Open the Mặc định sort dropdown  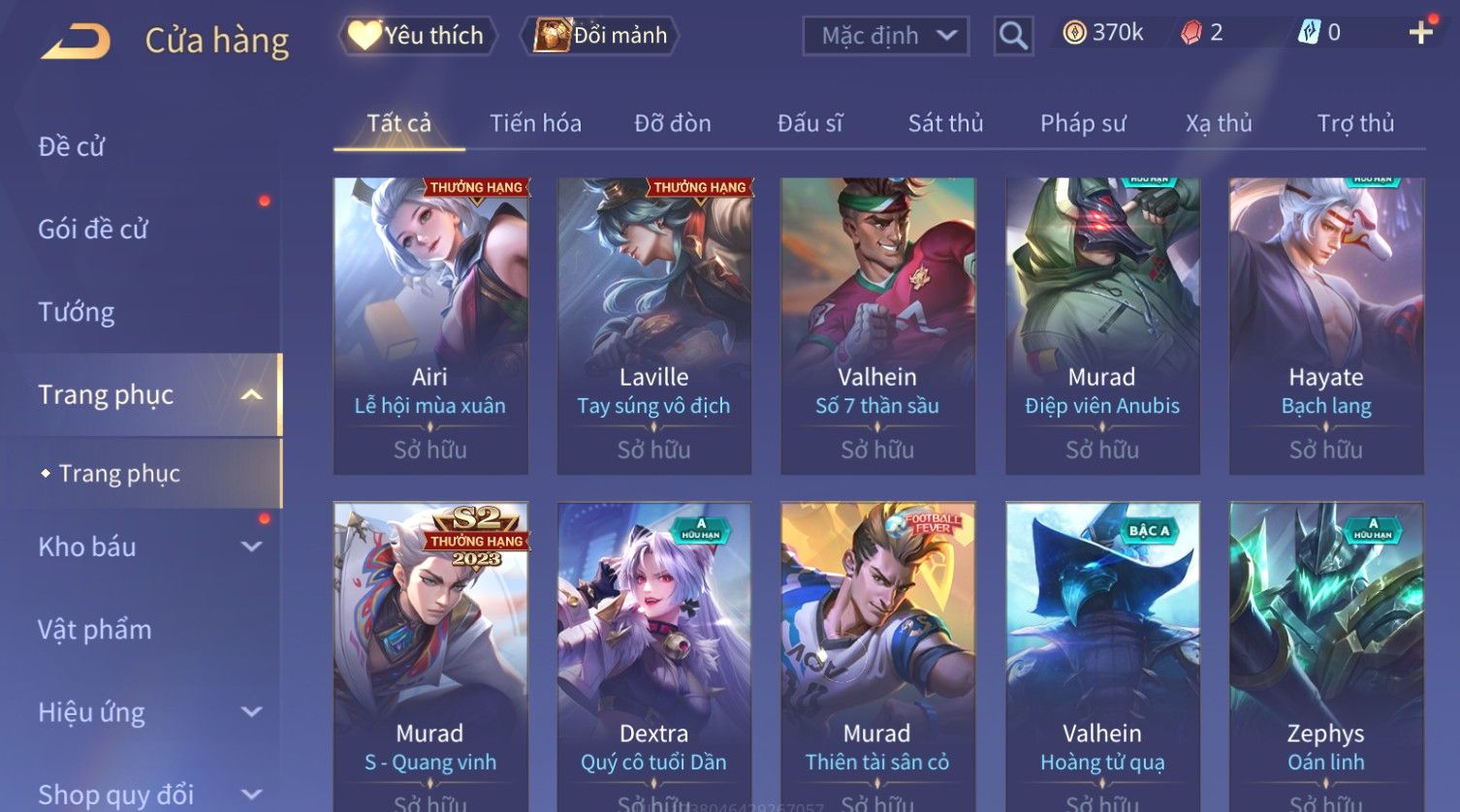click(886, 36)
